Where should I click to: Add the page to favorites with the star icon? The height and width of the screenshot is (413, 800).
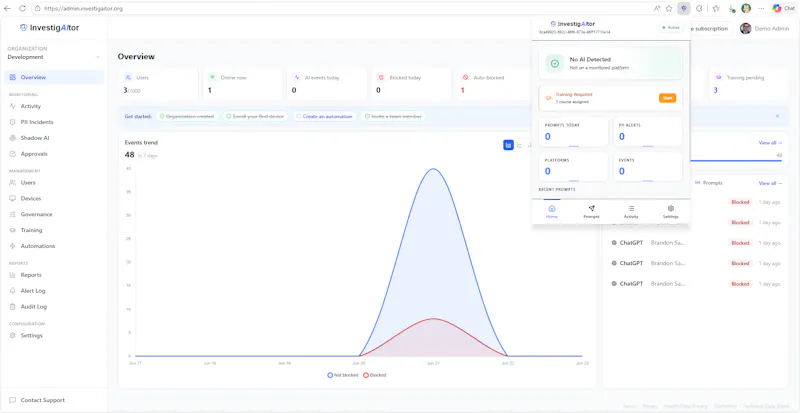point(669,8)
